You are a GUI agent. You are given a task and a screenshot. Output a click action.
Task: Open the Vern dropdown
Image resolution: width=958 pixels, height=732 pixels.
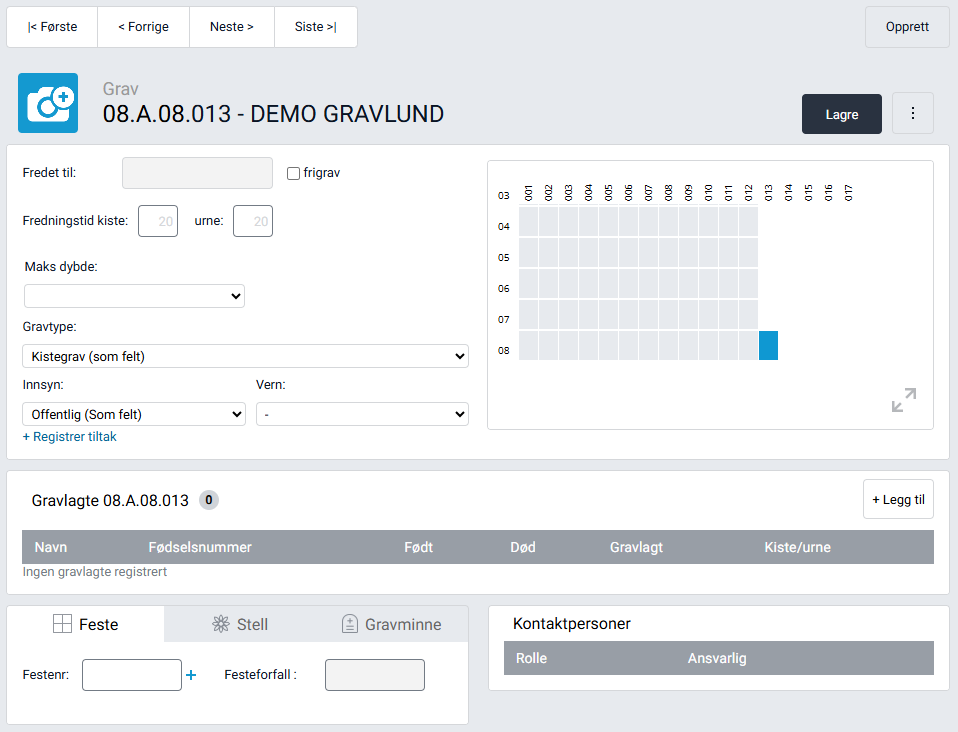click(x=362, y=414)
